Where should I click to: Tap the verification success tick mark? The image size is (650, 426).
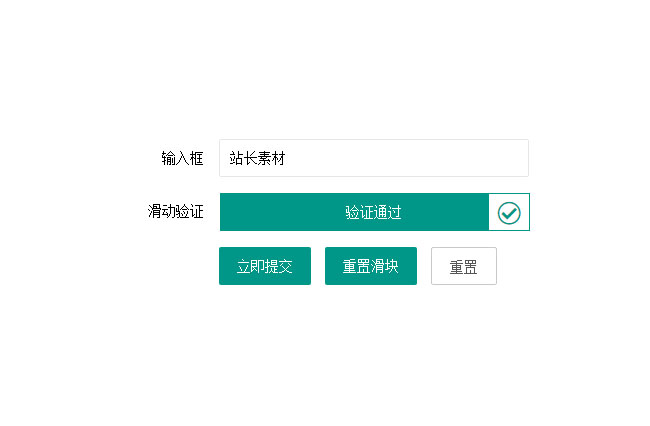509,213
